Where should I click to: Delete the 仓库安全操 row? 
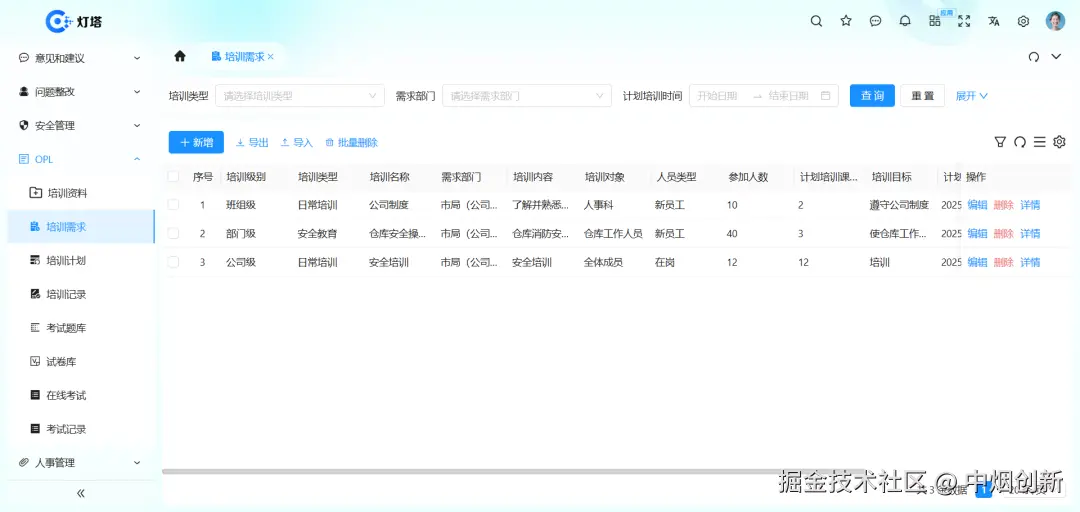click(x=1004, y=234)
